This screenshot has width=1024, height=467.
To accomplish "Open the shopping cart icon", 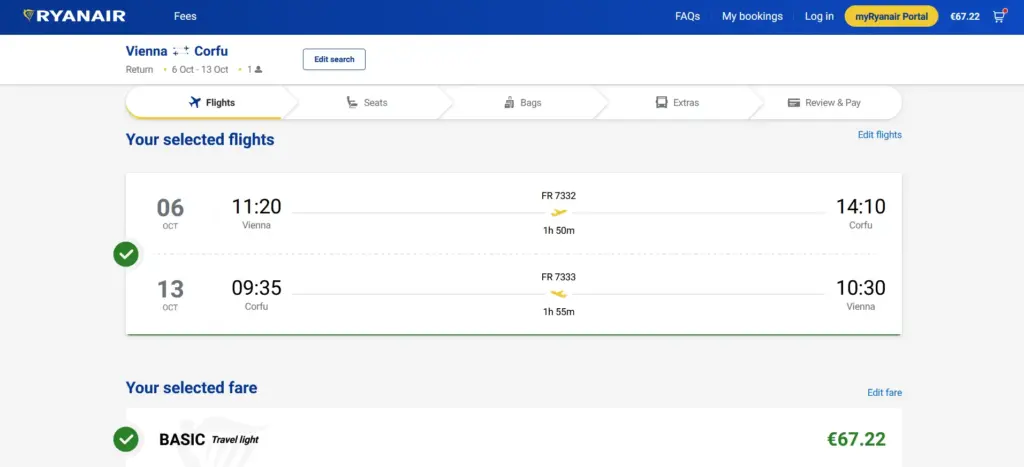I will click(x=999, y=16).
